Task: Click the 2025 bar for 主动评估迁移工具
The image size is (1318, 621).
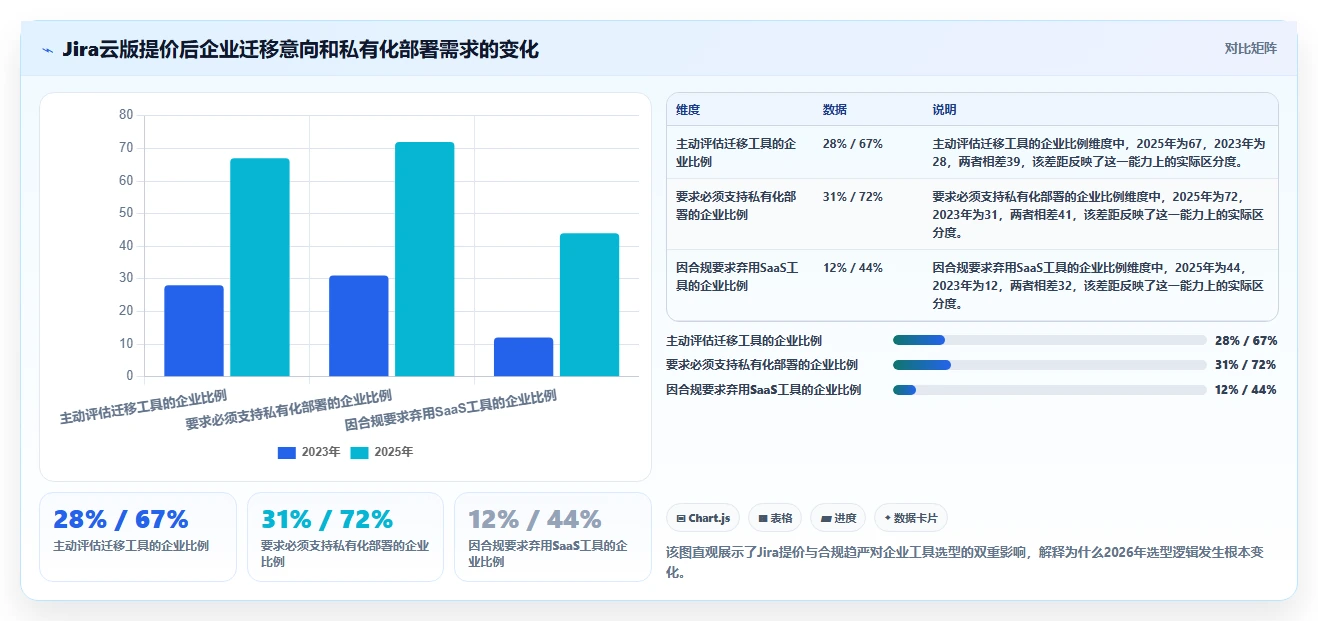Action: tap(260, 267)
